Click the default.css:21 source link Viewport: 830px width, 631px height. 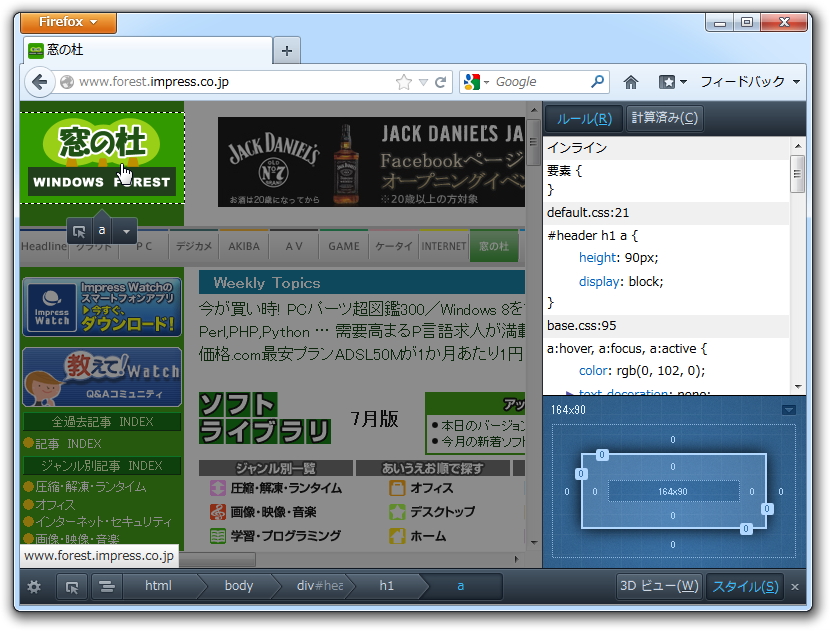[x=588, y=213]
